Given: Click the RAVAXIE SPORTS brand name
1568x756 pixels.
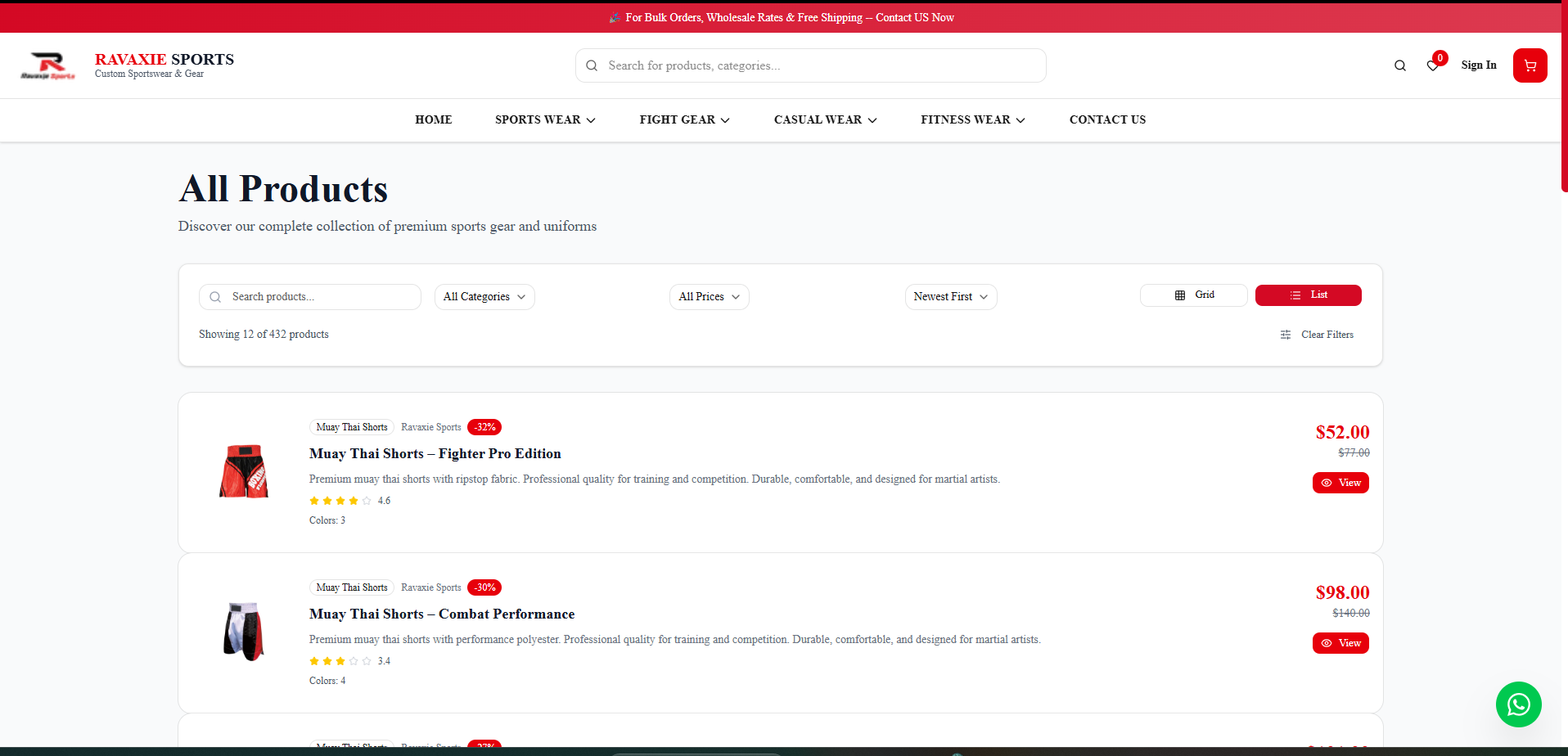Looking at the screenshot, I should click(x=164, y=59).
